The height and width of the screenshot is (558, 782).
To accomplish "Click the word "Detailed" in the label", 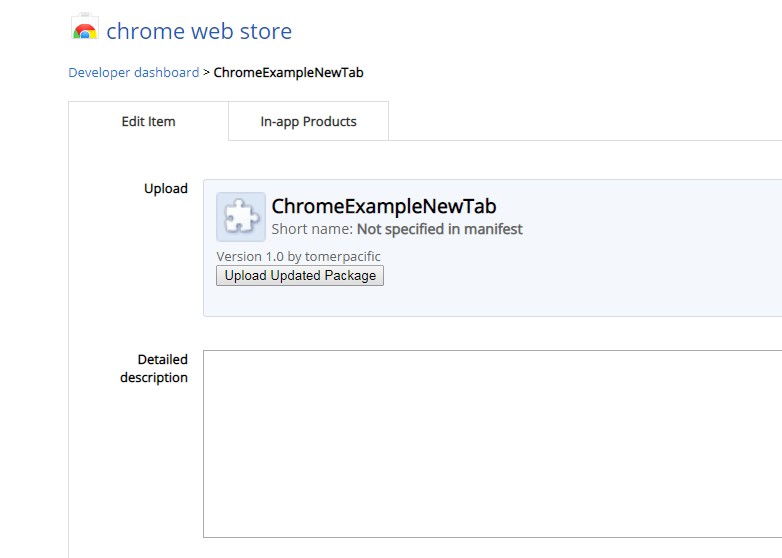I will 162,359.
